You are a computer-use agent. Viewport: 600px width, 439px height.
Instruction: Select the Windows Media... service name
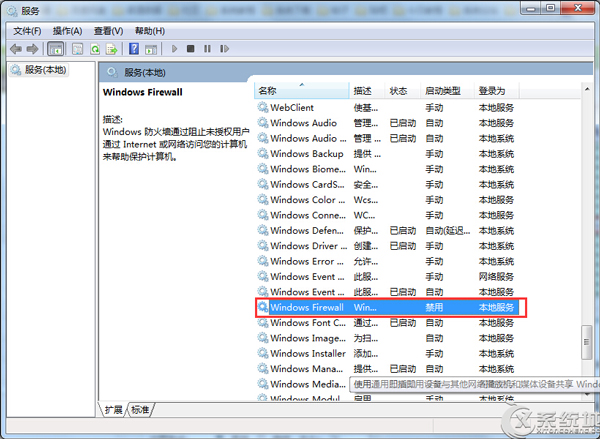pyautogui.click(x=308, y=384)
